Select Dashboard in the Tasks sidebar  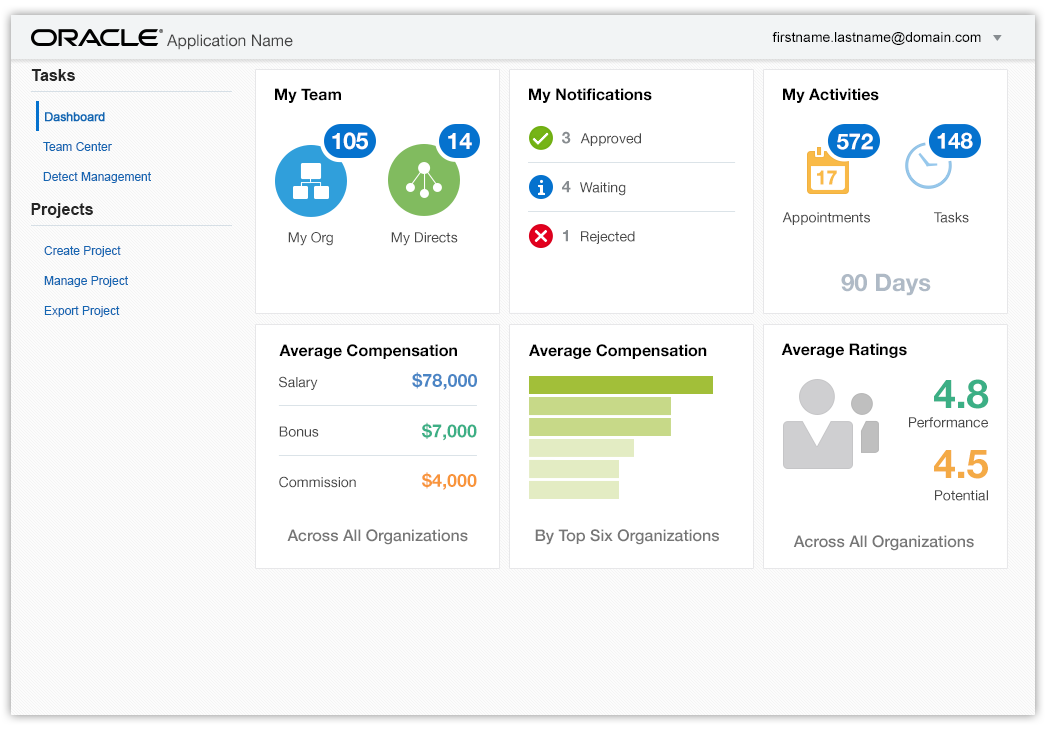point(75,117)
